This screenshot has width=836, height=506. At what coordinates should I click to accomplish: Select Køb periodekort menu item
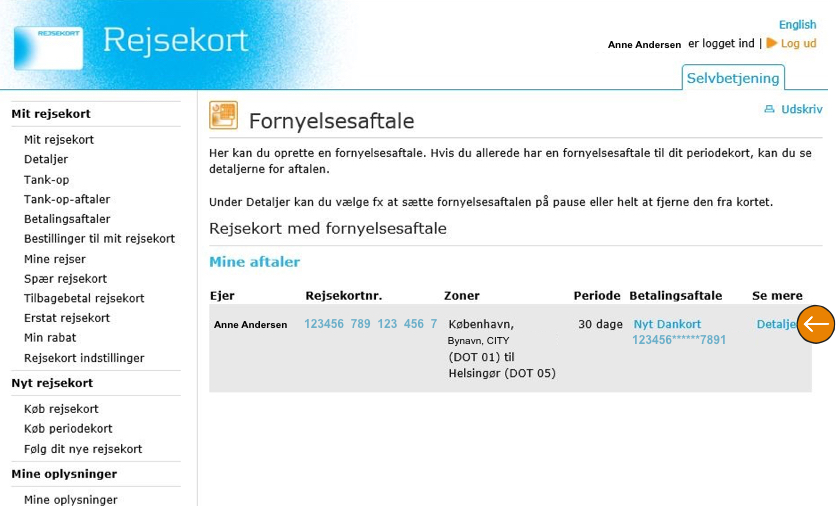68,429
